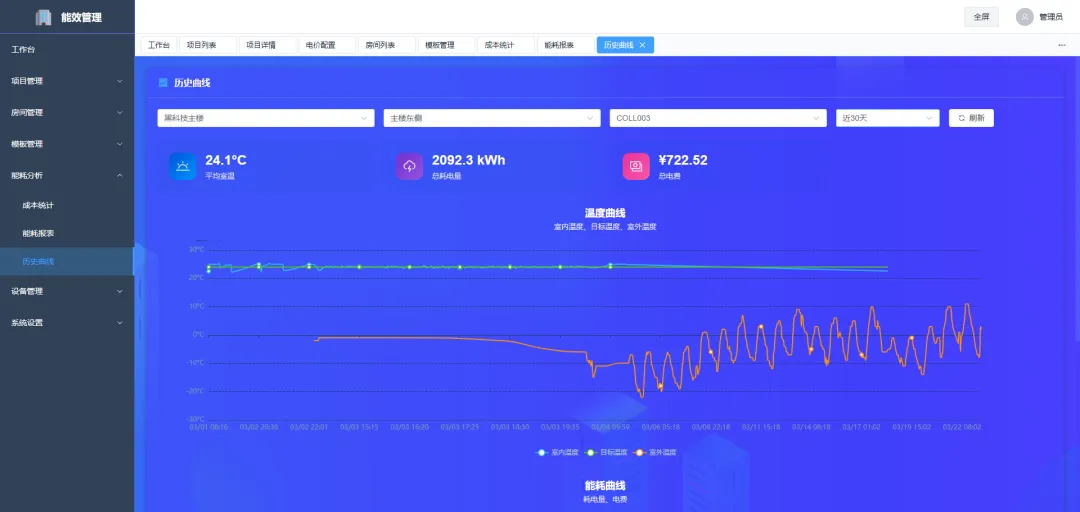Click the 2092.3 kWh consumption value

coord(468,161)
